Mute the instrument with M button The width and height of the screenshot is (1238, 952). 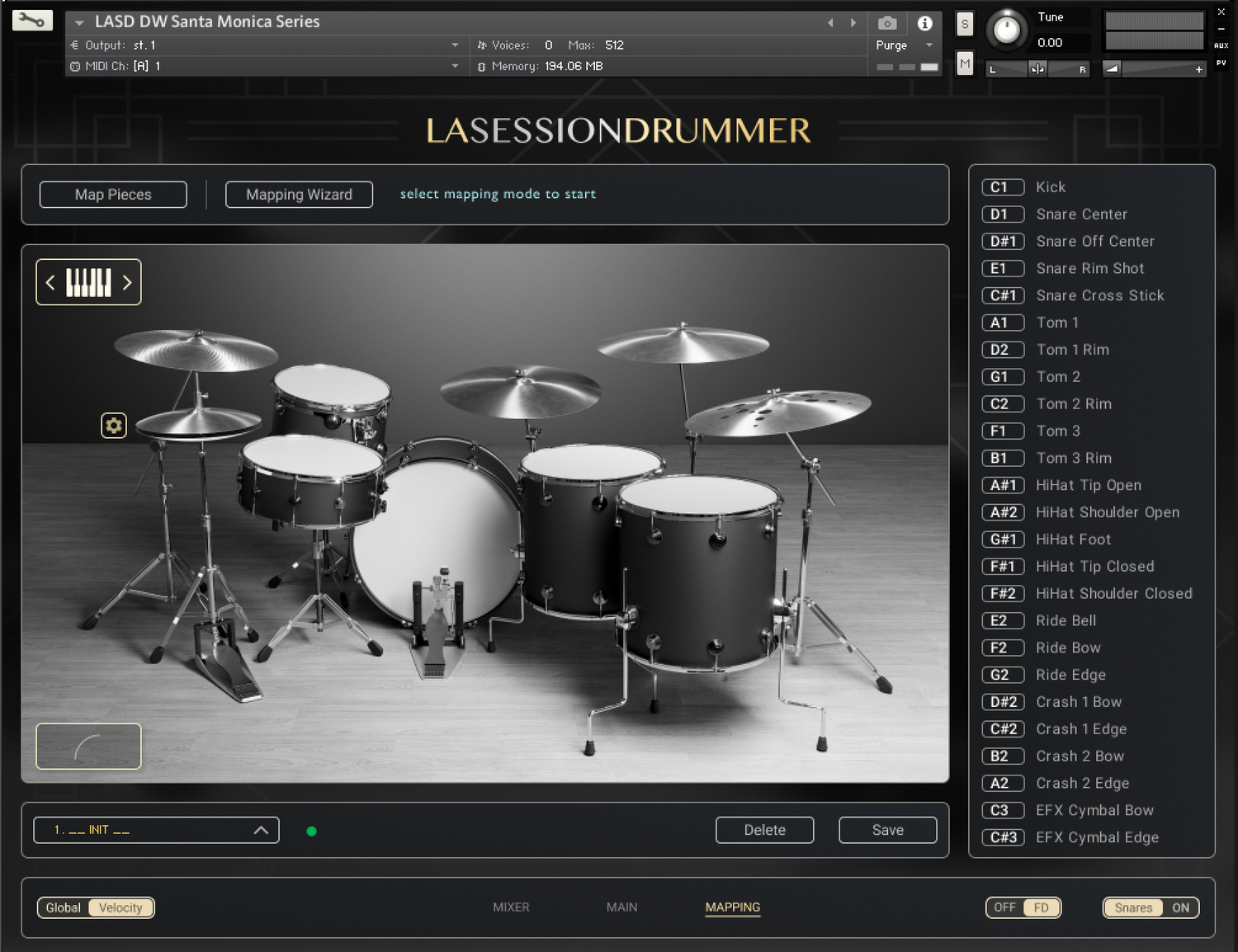(x=965, y=64)
